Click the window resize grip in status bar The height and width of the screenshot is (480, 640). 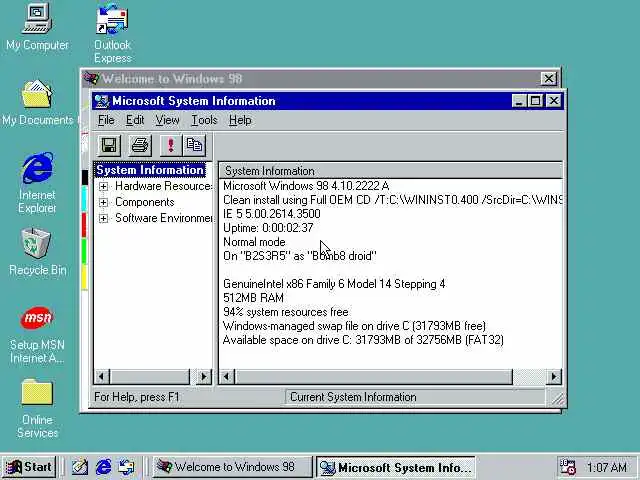coord(557,398)
